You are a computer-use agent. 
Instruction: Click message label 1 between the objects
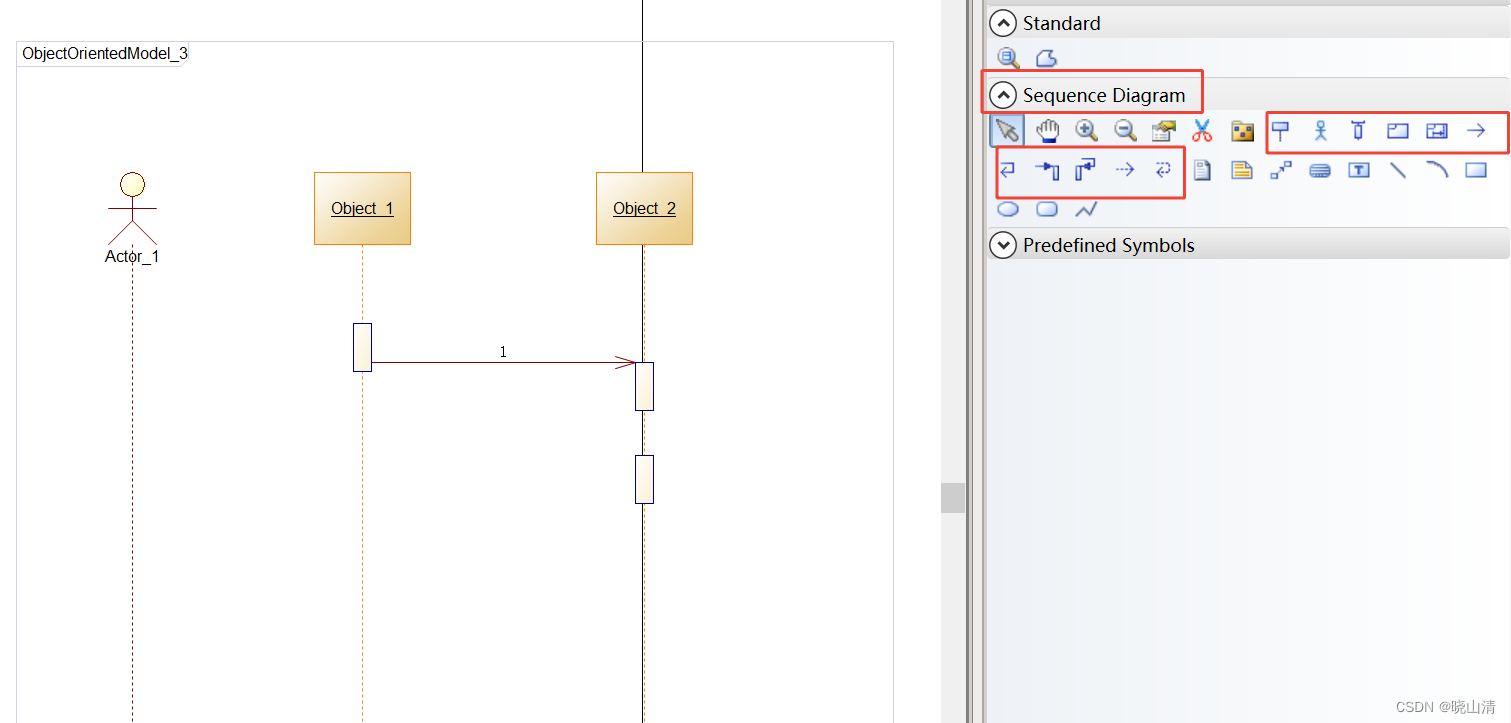pyautogui.click(x=503, y=352)
